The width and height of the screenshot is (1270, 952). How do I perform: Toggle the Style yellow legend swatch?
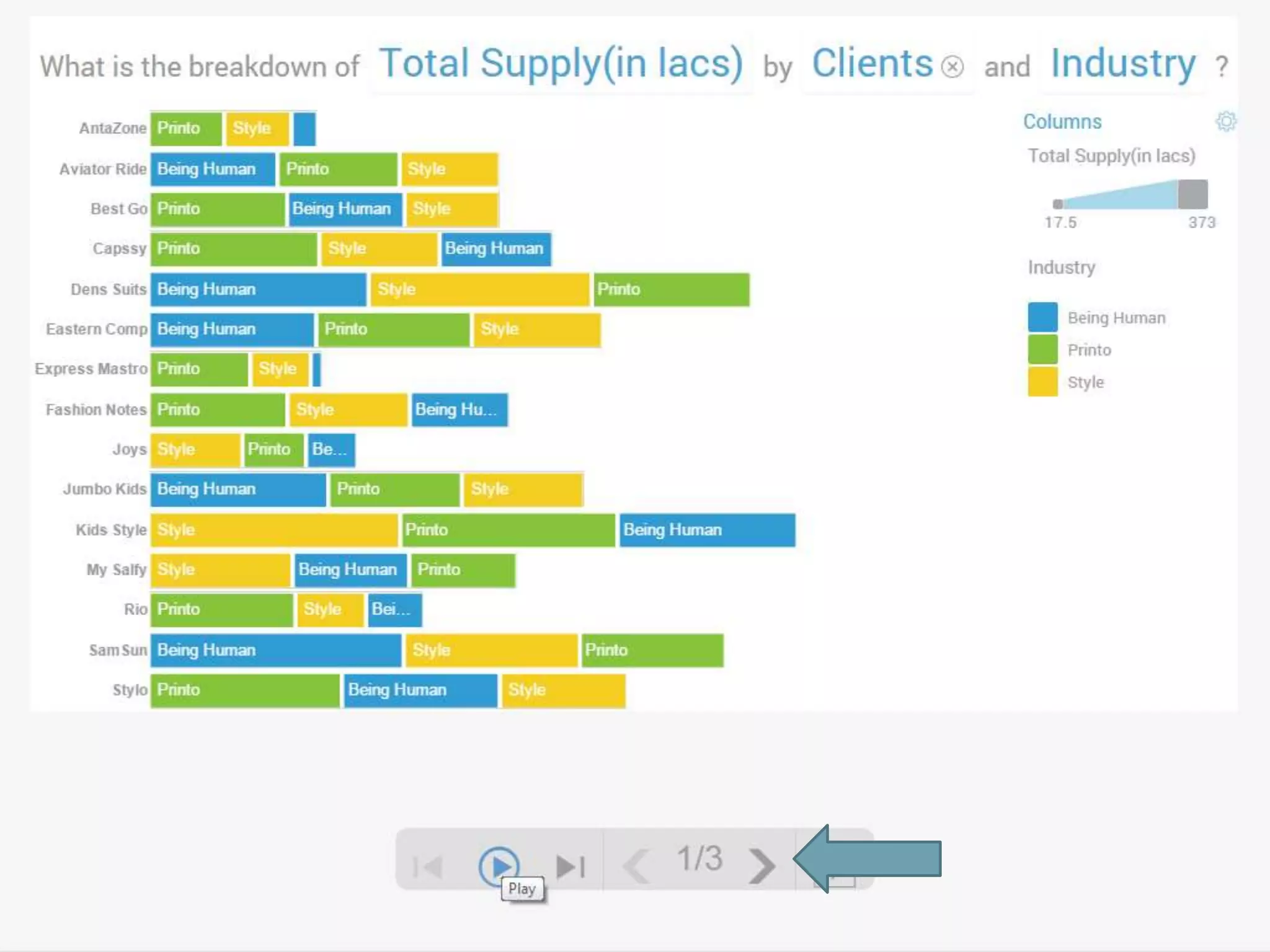pyautogui.click(x=1042, y=382)
